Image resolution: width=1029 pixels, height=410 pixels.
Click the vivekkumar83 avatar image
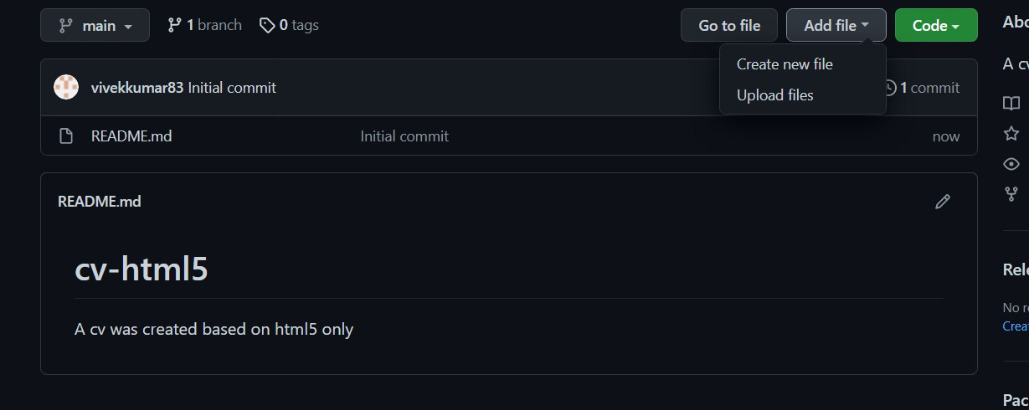(x=66, y=87)
